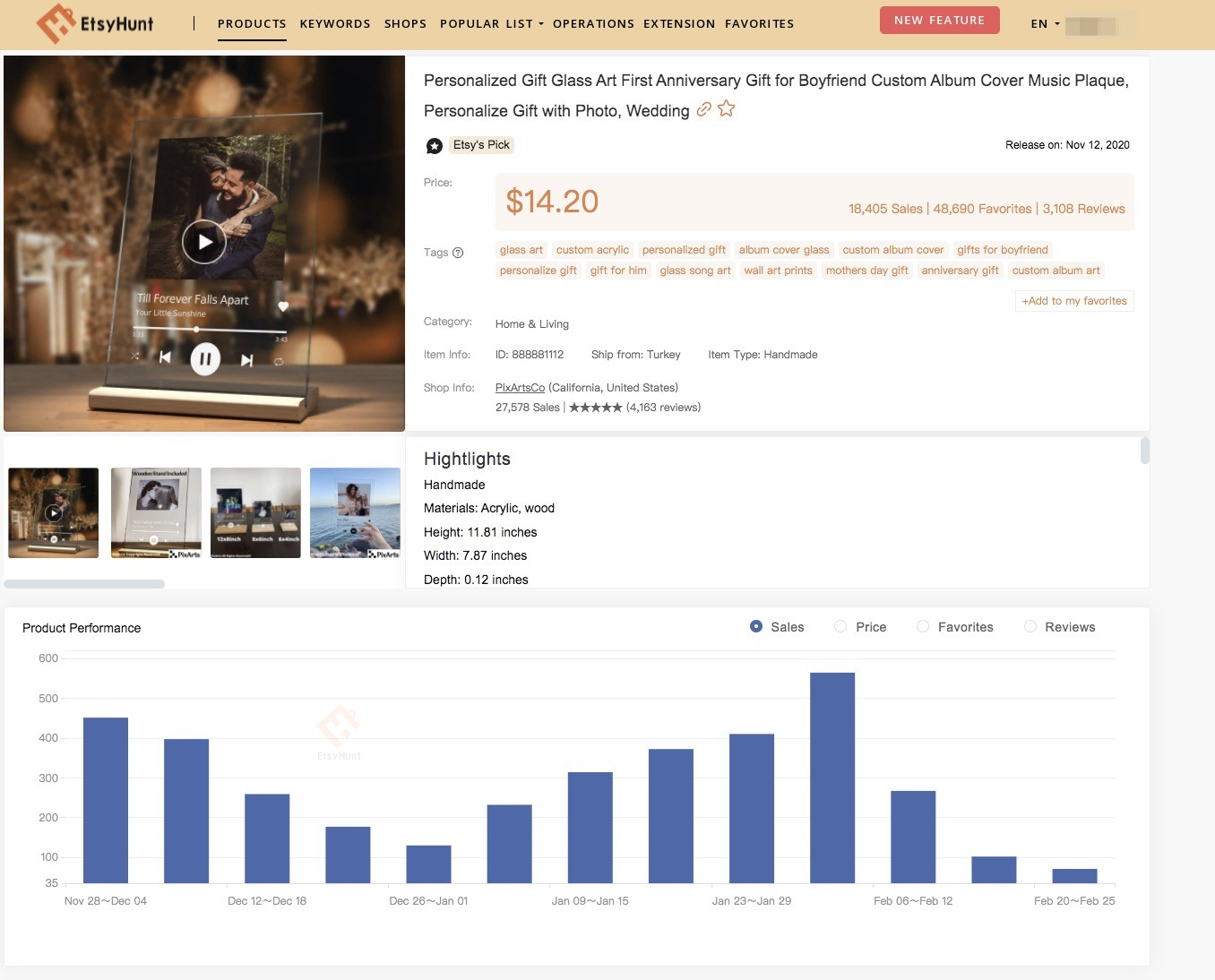This screenshot has width=1215, height=980.
Task: Select the second product thumbnail
Action: pyautogui.click(x=154, y=512)
